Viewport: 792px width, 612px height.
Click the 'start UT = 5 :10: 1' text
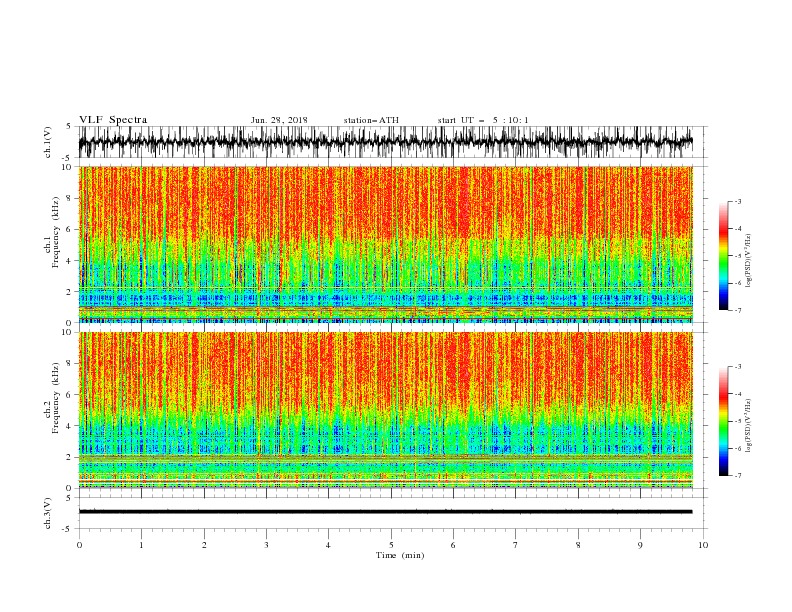(483, 120)
